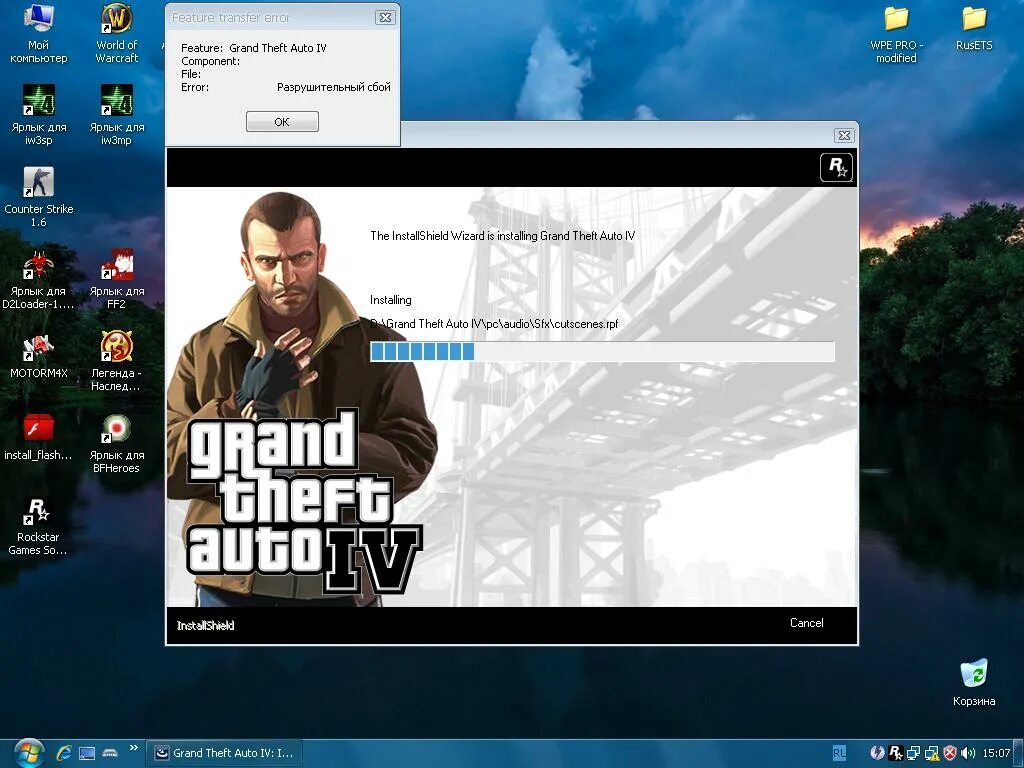Launch Internet Explorer from quick launch
Viewport: 1024px width, 768px height.
[64, 753]
